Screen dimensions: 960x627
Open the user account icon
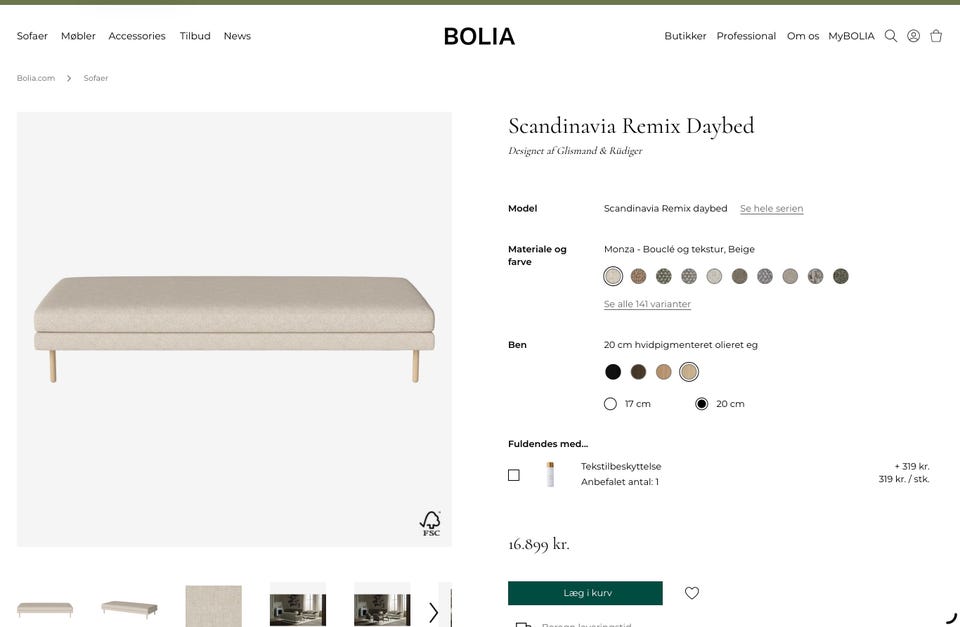click(913, 36)
